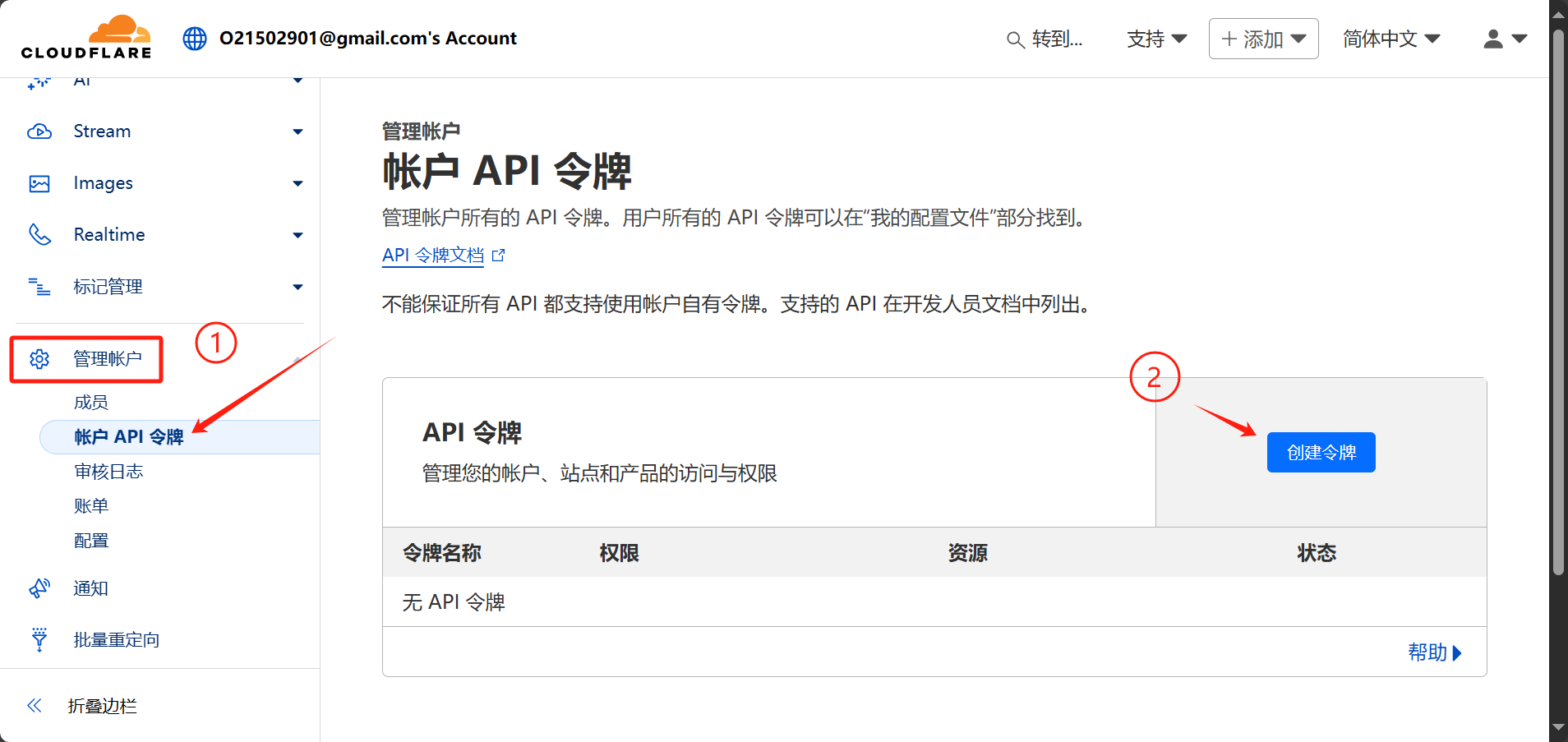The image size is (1568, 742).
Task: Click the 折叠边栏 double-chevron icon
Action: (35, 706)
